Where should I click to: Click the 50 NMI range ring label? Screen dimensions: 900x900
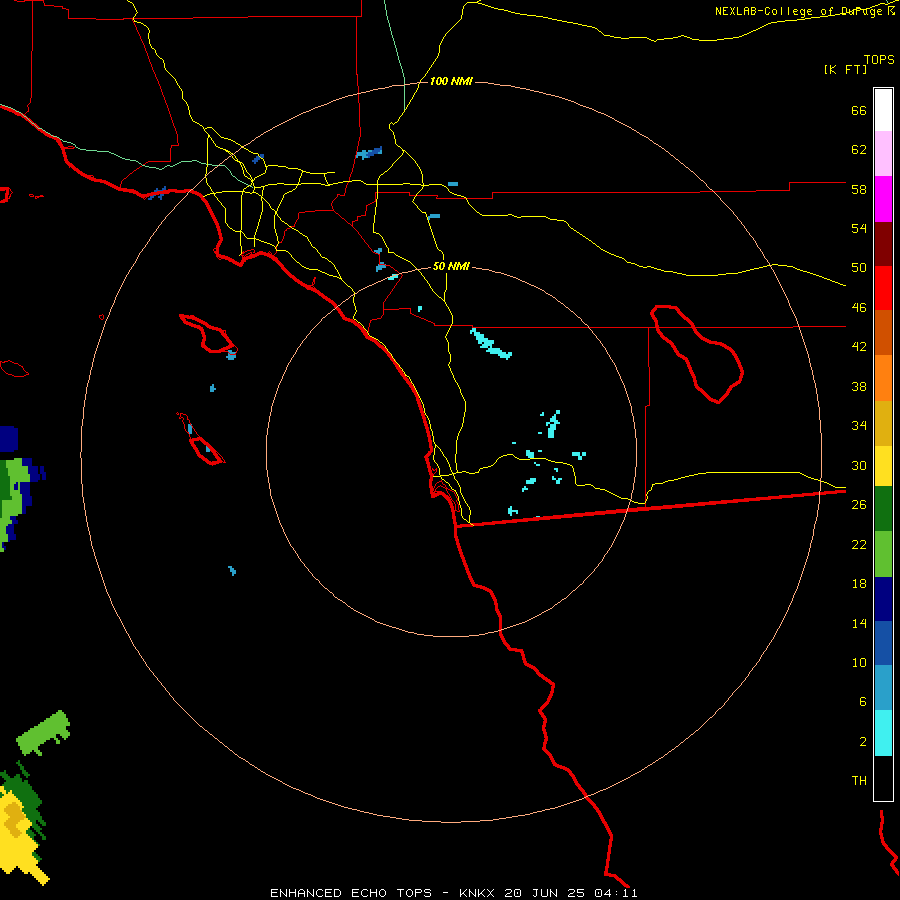pos(451,266)
